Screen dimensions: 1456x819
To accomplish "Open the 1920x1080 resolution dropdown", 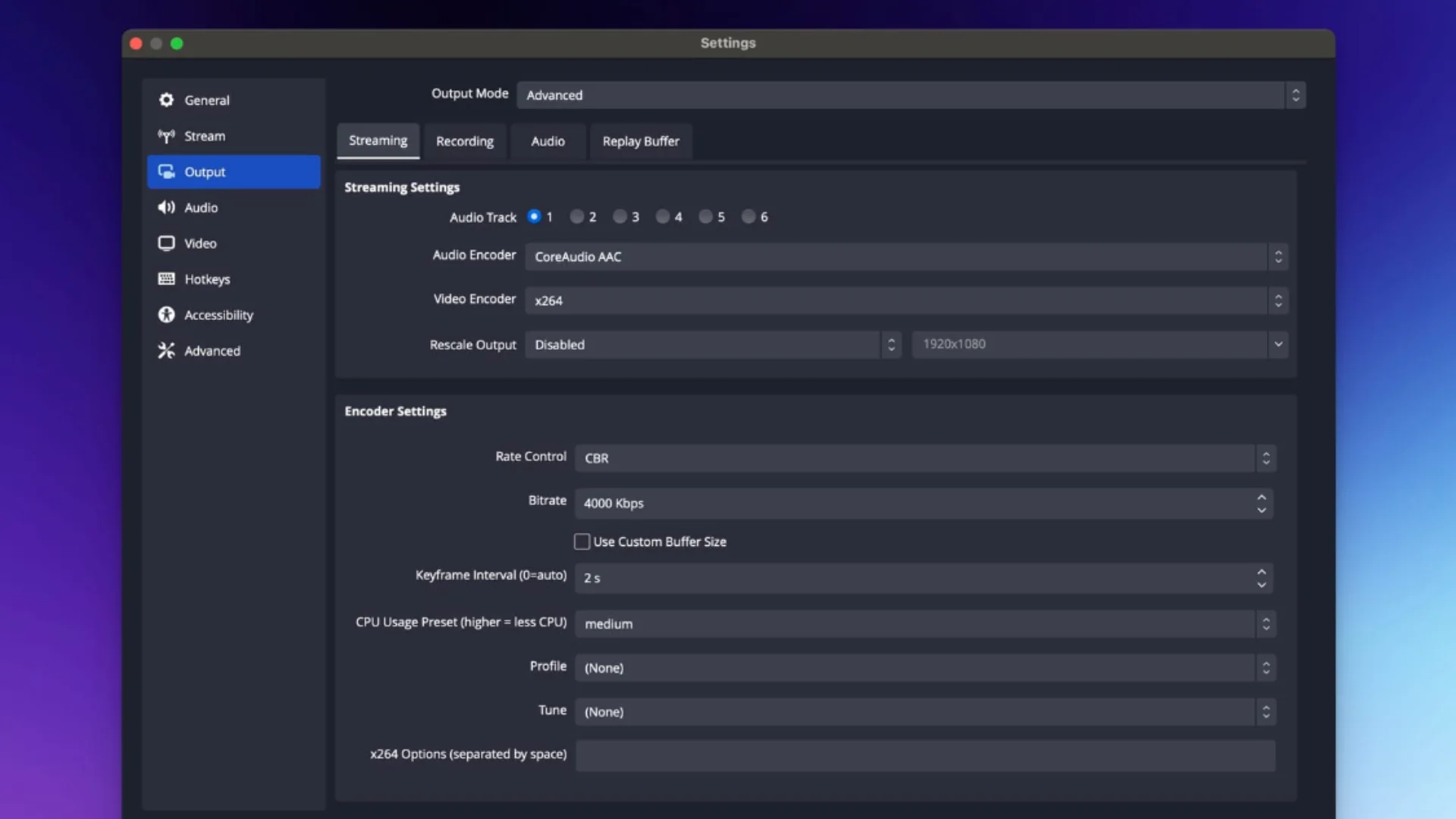I will pyautogui.click(x=1100, y=344).
